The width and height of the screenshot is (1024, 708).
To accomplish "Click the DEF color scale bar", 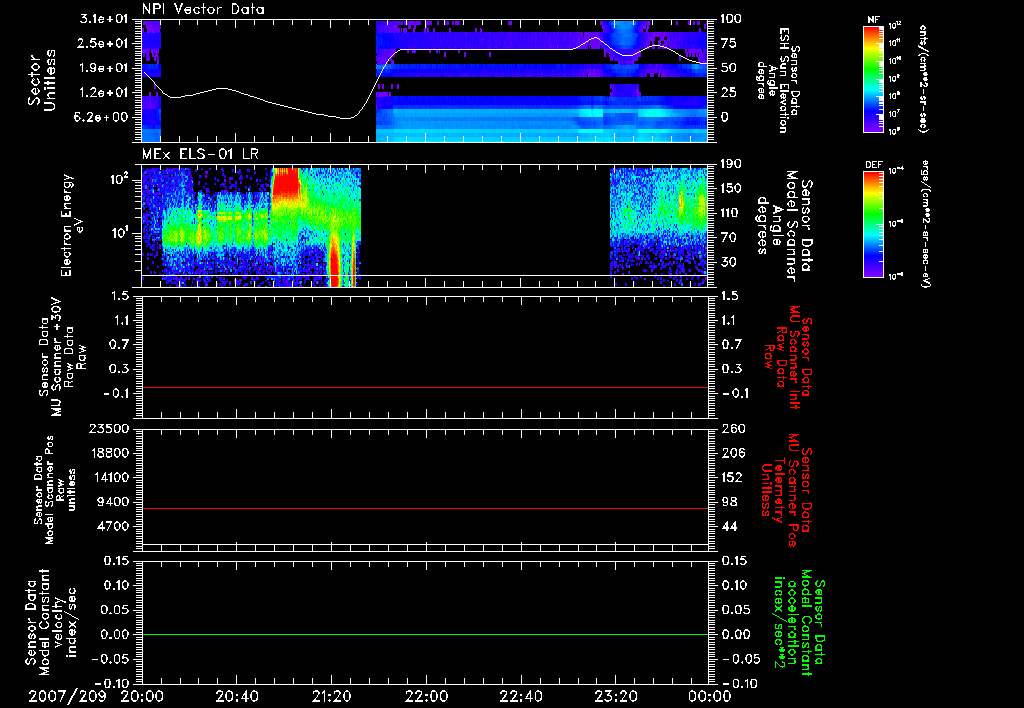I will click(x=873, y=225).
